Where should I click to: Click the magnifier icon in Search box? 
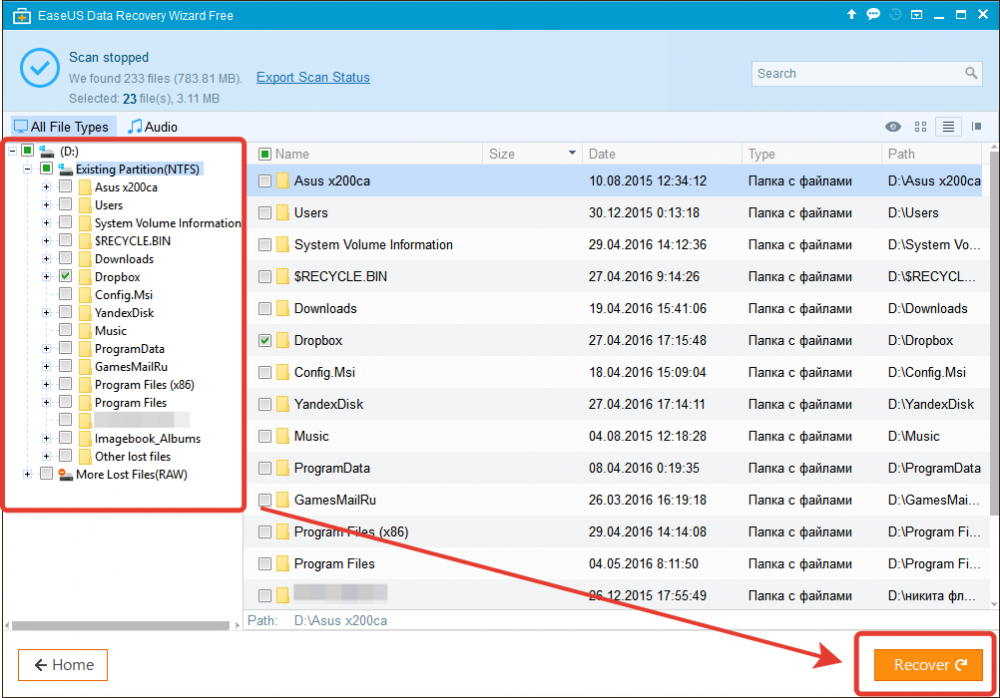(x=971, y=74)
